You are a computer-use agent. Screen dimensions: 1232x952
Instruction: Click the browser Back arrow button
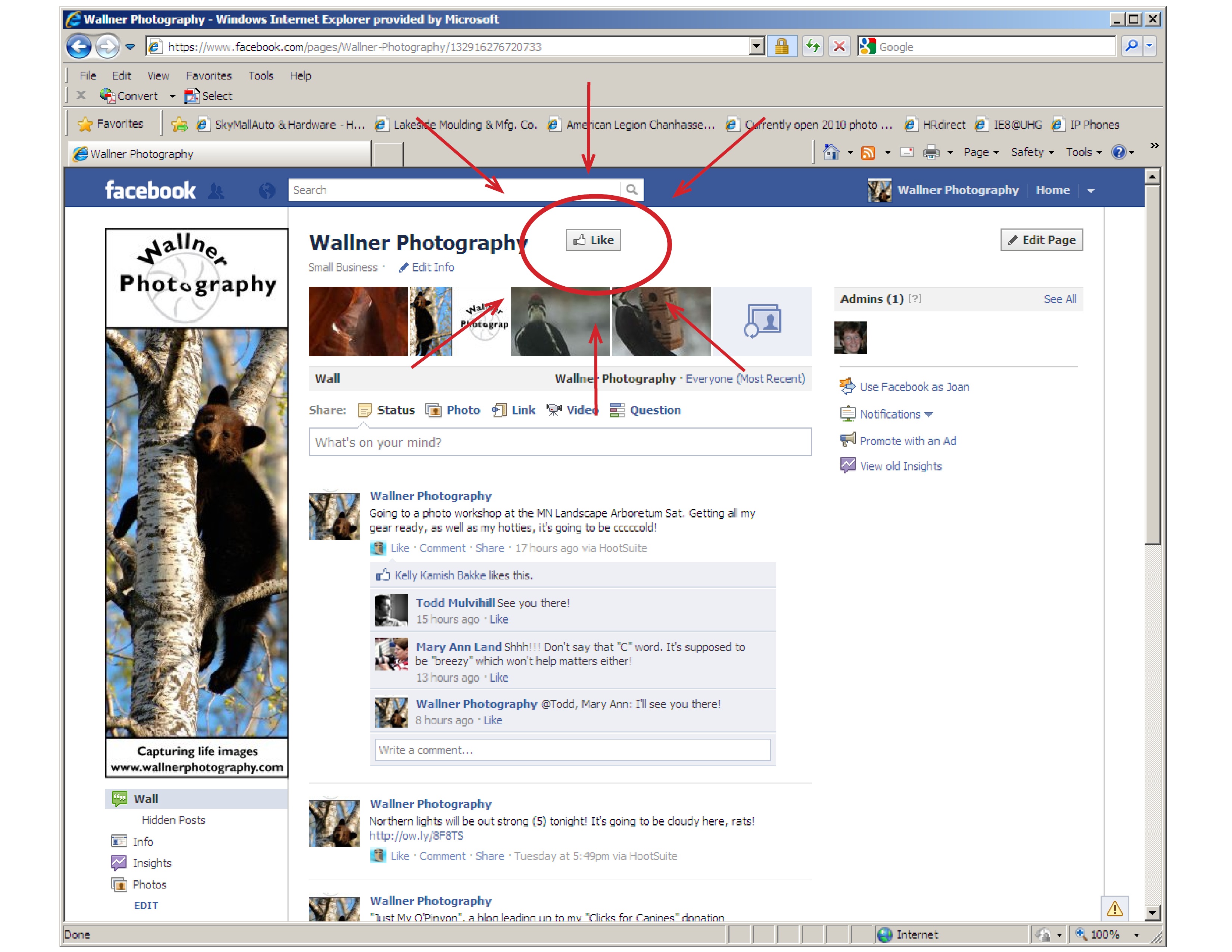coord(79,47)
